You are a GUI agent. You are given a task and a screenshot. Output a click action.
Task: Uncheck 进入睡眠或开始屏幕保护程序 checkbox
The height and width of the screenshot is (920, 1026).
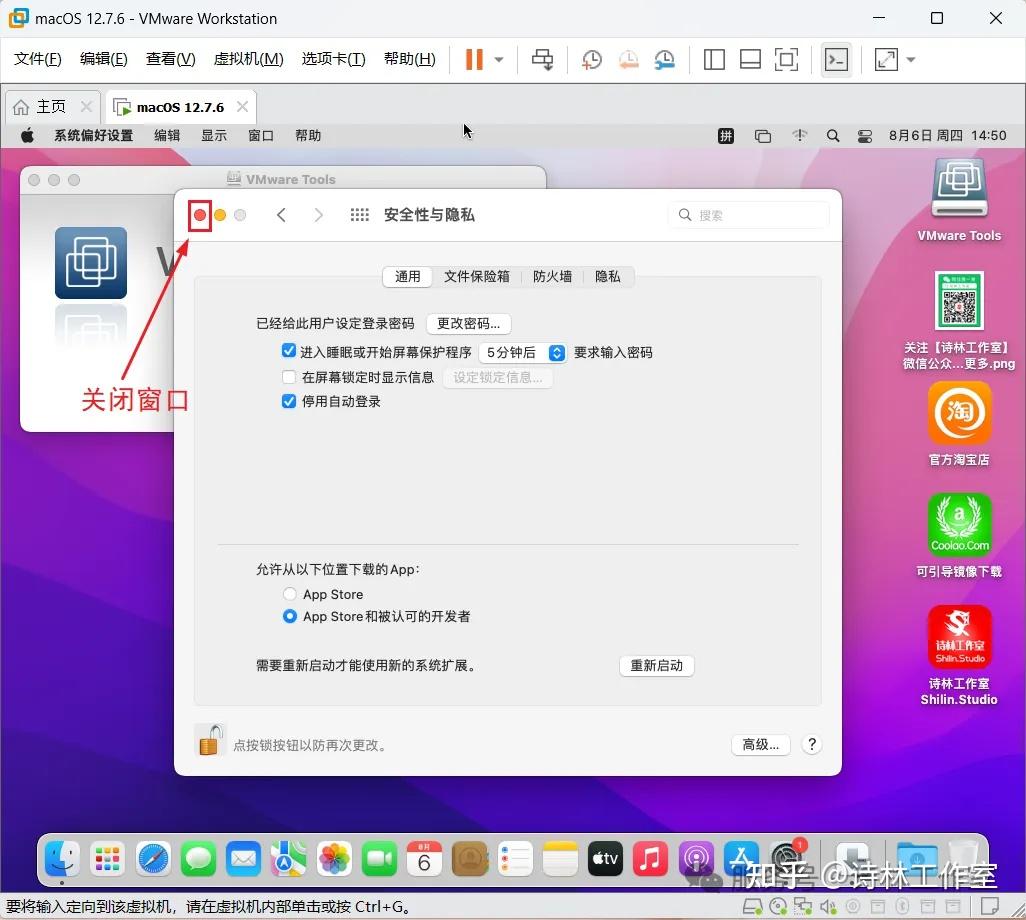[289, 351]
